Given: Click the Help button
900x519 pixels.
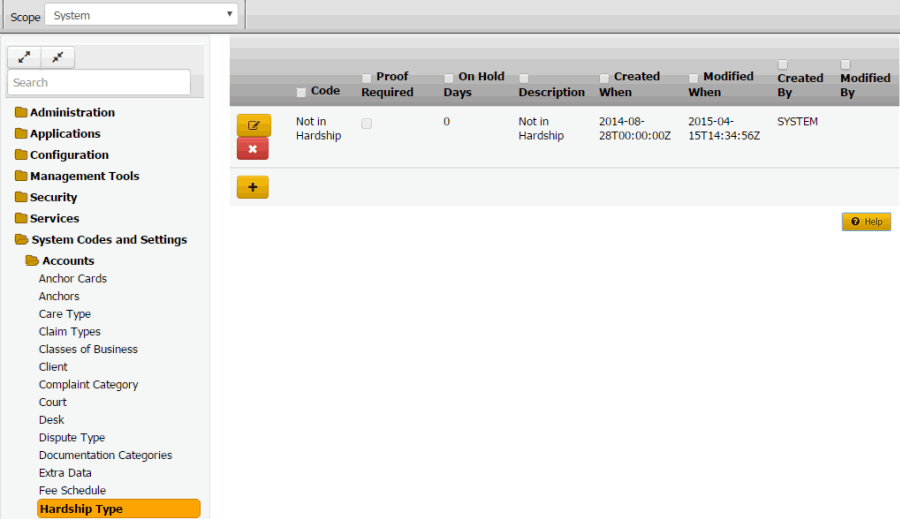Looking at the screenshot, I should (x=866, y=222).
